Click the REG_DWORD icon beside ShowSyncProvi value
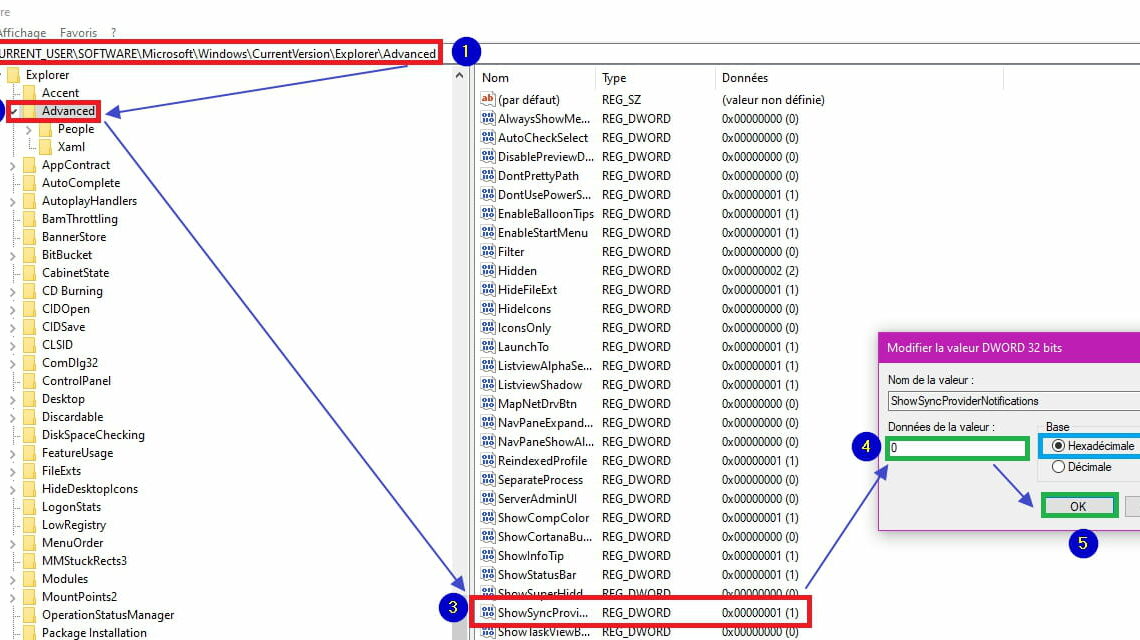The image size is (1140, 640). click(487, 612)
